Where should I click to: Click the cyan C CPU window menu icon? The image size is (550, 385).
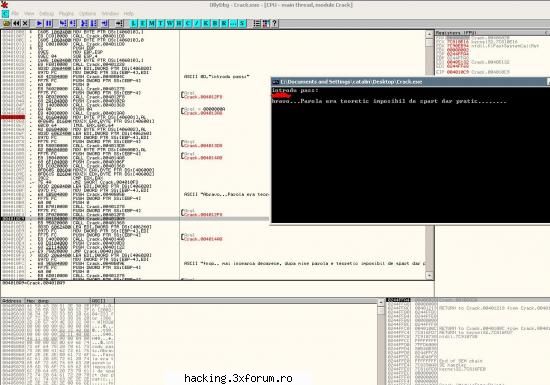click(5, 13)
